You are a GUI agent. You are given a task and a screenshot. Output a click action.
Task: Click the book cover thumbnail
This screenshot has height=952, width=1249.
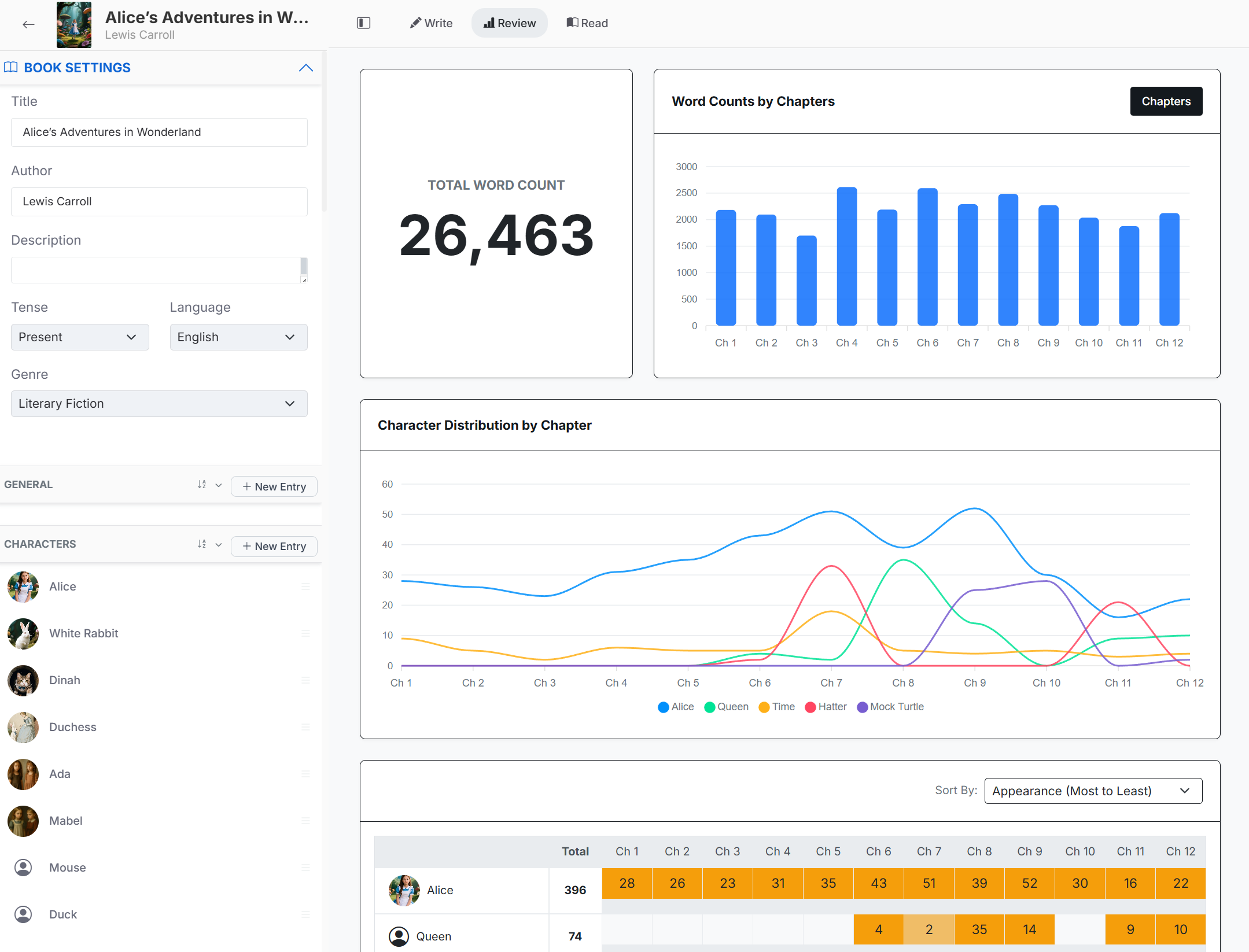point(74,24)
